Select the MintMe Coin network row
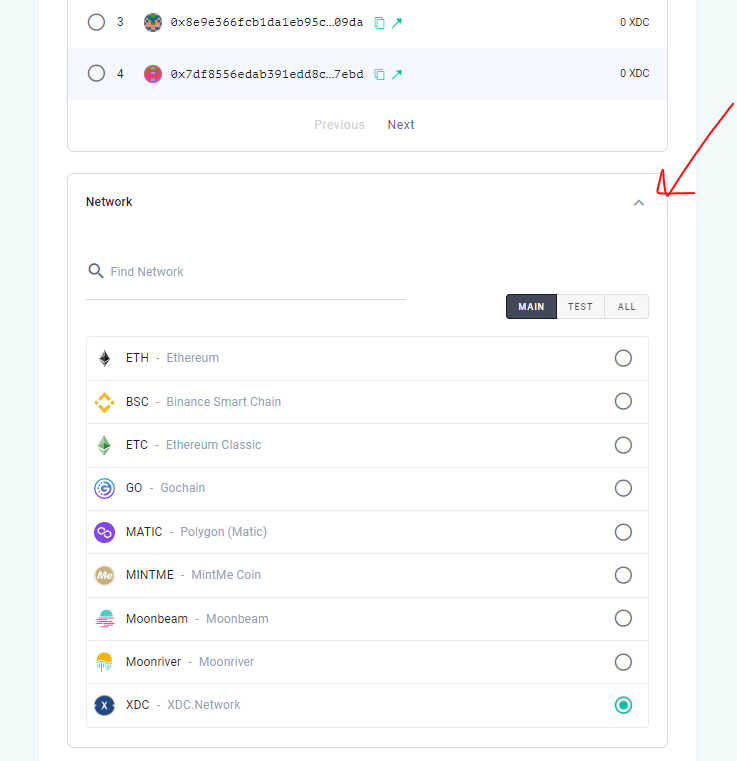 [x=623, y=575]
